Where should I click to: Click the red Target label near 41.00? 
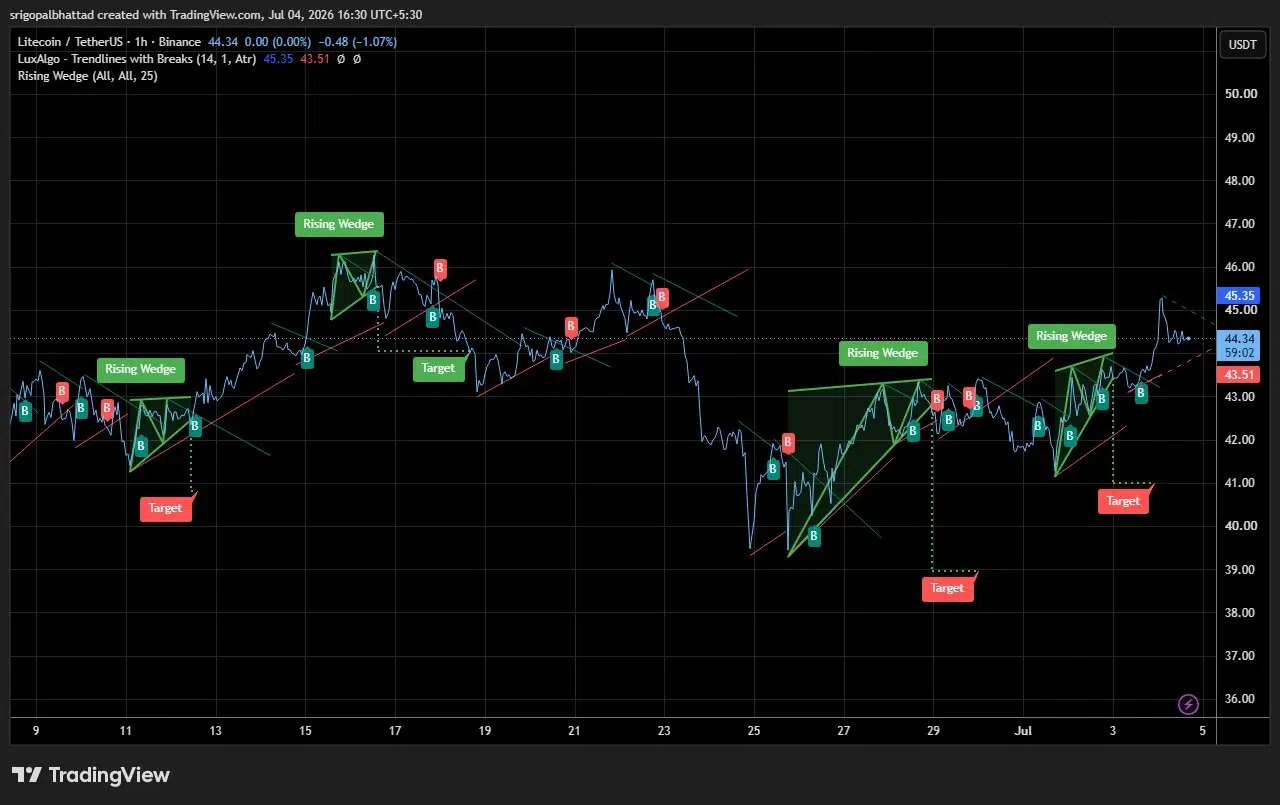tap(1123, 501)
